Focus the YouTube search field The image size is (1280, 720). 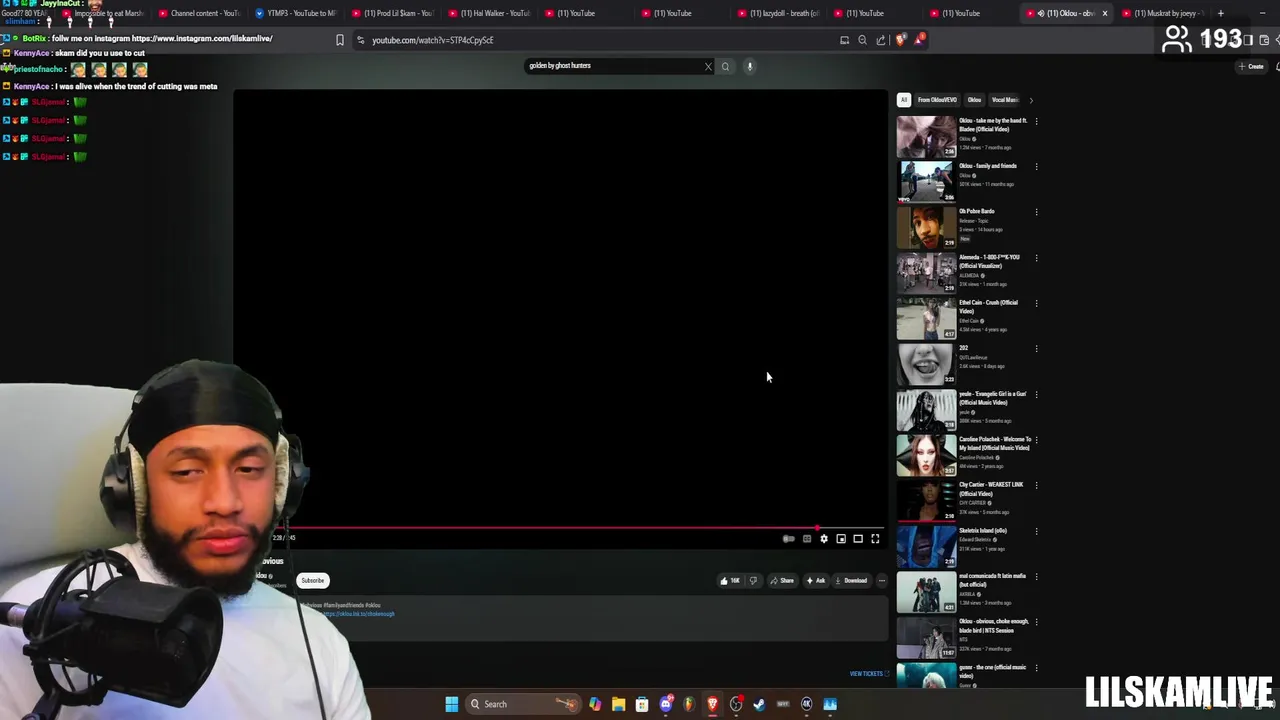coord(613,66)
